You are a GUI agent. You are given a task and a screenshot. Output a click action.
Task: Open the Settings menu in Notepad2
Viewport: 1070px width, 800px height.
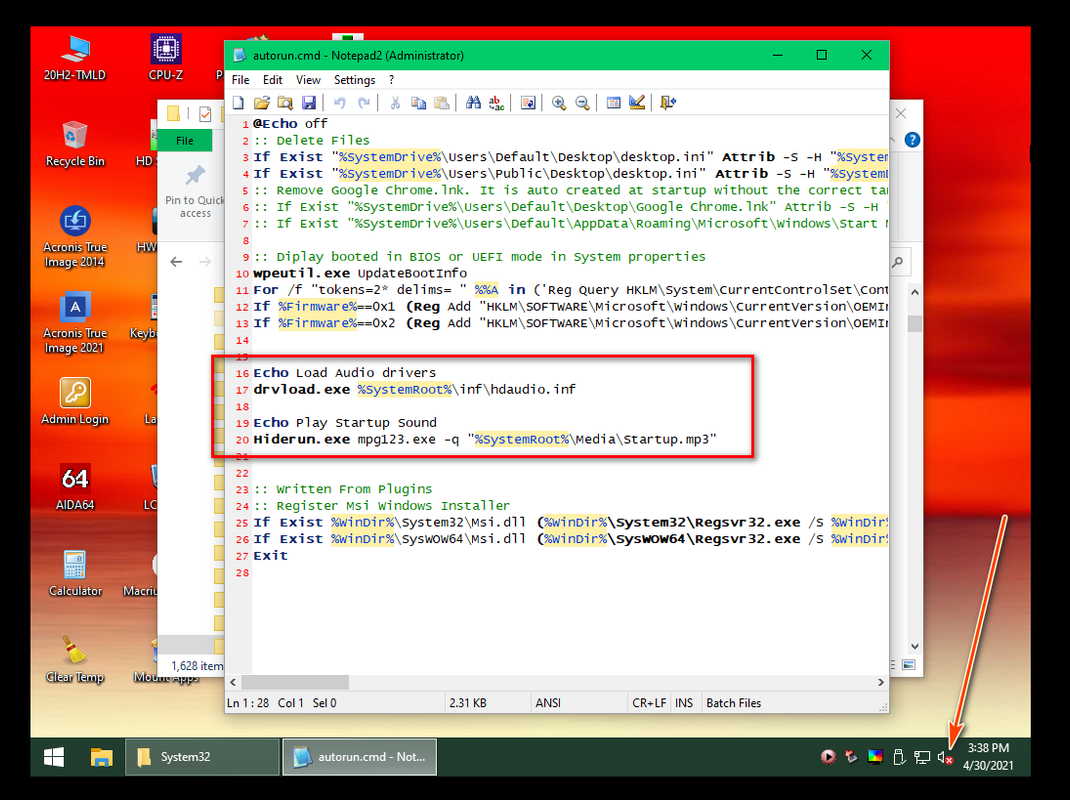click(x=354, y=80)
